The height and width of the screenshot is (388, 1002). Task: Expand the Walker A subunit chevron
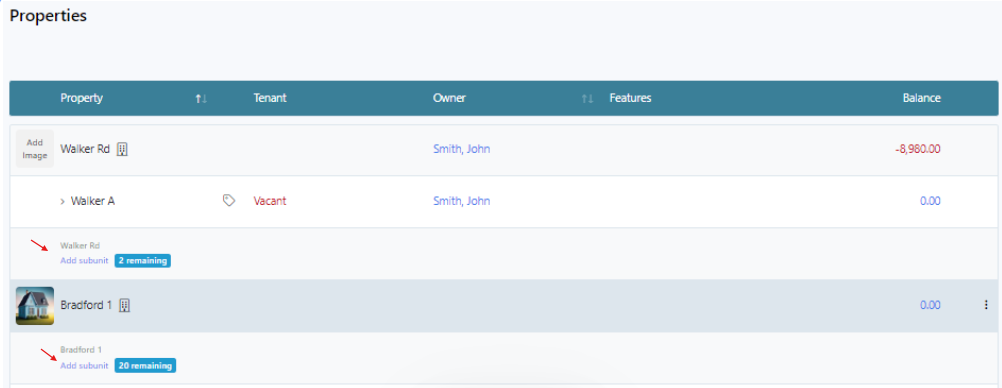[63, 201]
